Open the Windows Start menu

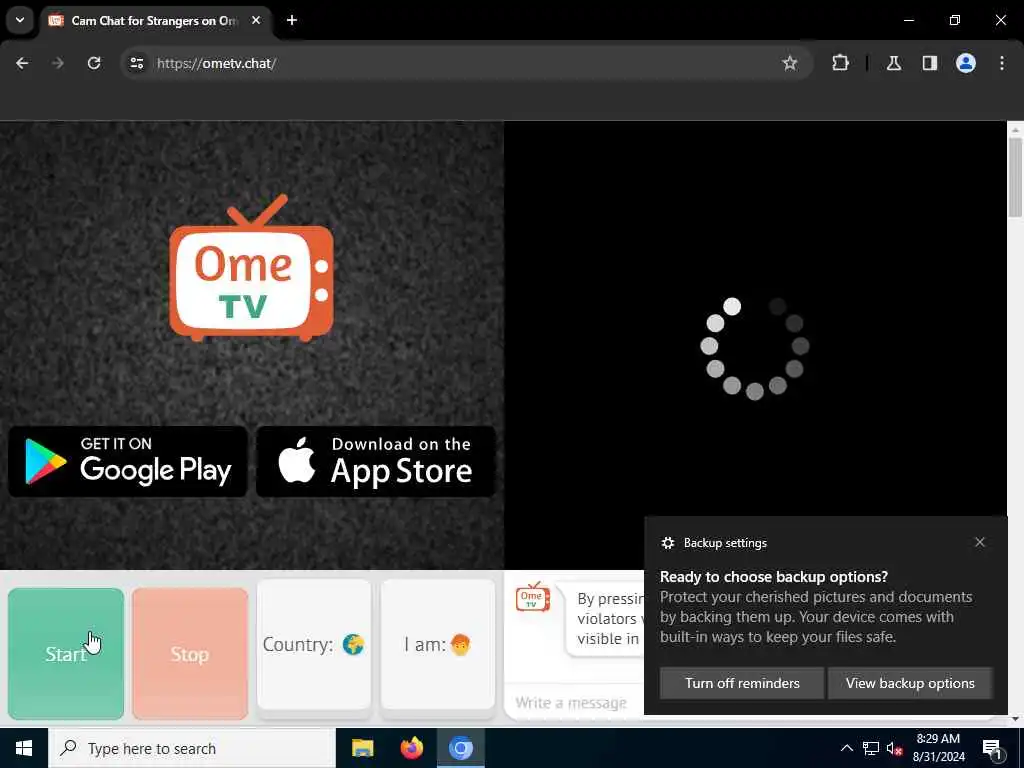[24, 748]
